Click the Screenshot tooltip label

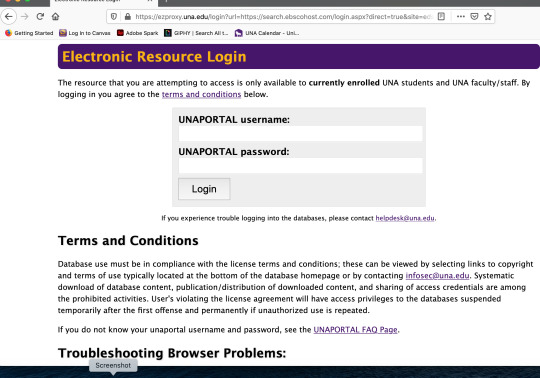[113, 366]
